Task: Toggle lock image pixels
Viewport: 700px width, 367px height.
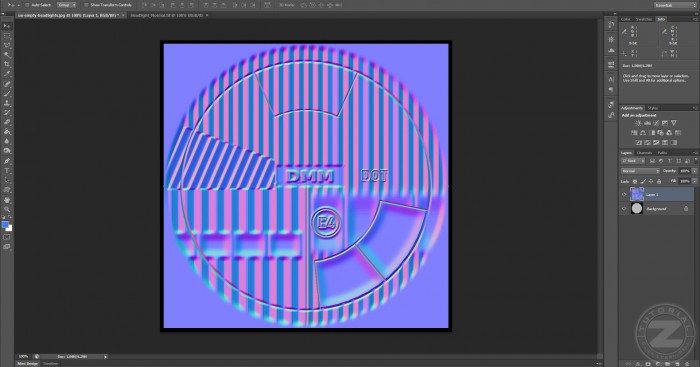Action: coord(643,181)
